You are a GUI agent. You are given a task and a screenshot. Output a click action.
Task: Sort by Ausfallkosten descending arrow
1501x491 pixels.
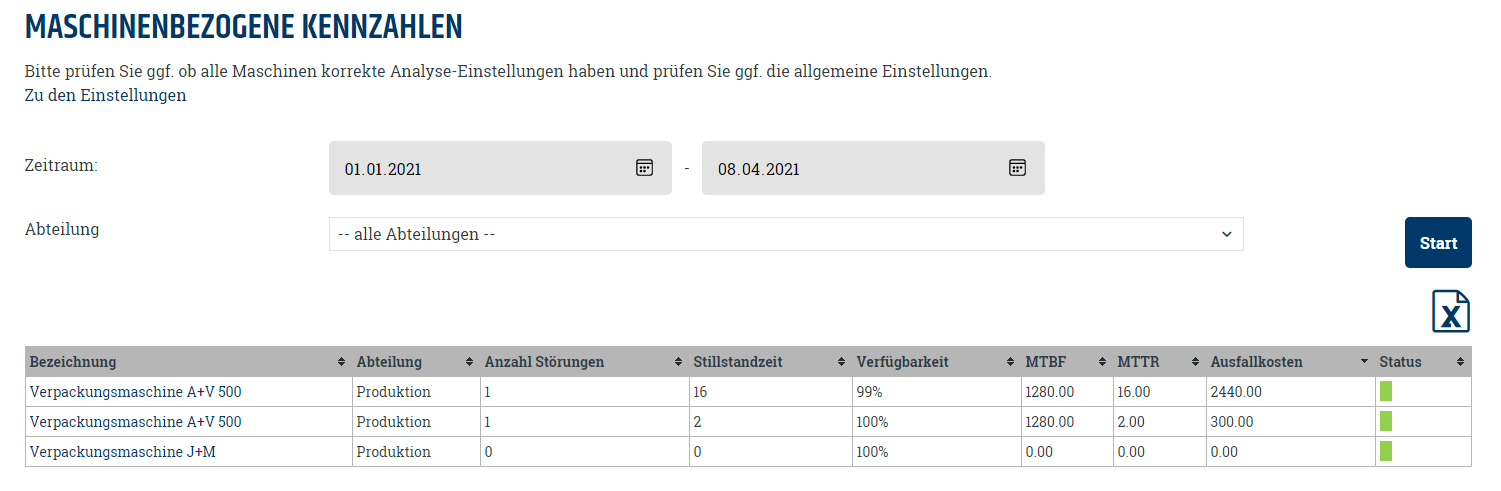coord(1365,362)
